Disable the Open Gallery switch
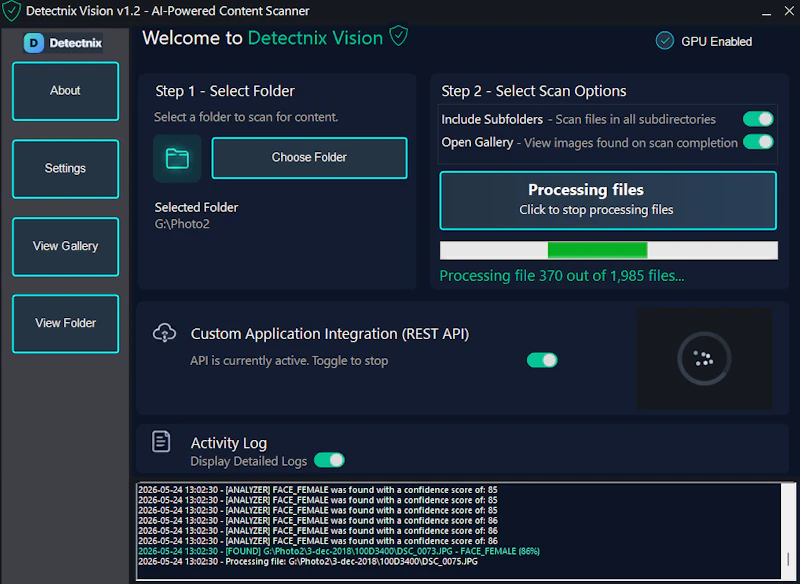 pos(758,142)
